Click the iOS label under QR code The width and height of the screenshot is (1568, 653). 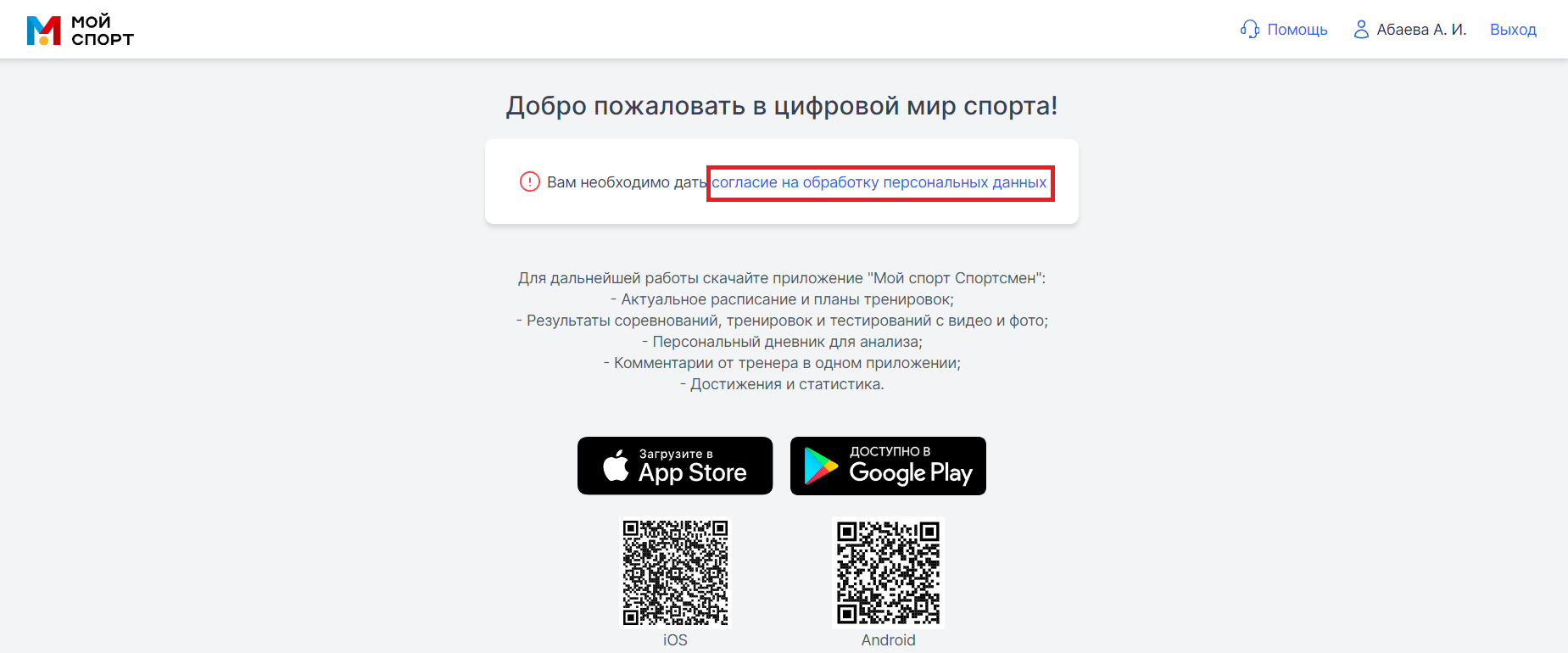675,640
